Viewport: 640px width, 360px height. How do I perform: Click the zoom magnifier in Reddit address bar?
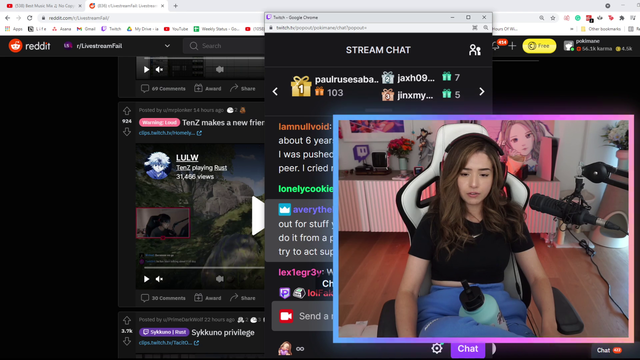click(x=542, y=18)
